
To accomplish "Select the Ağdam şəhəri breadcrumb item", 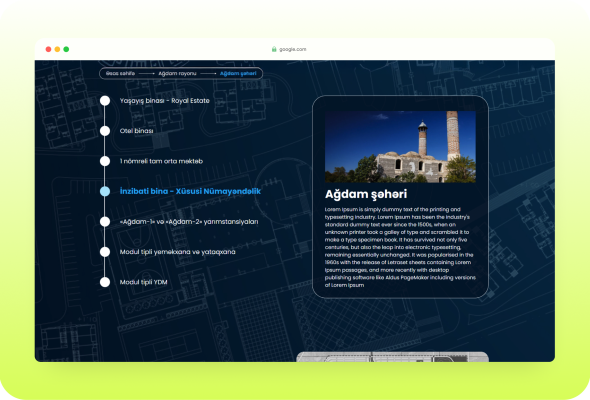I will (x=238, y=73).
